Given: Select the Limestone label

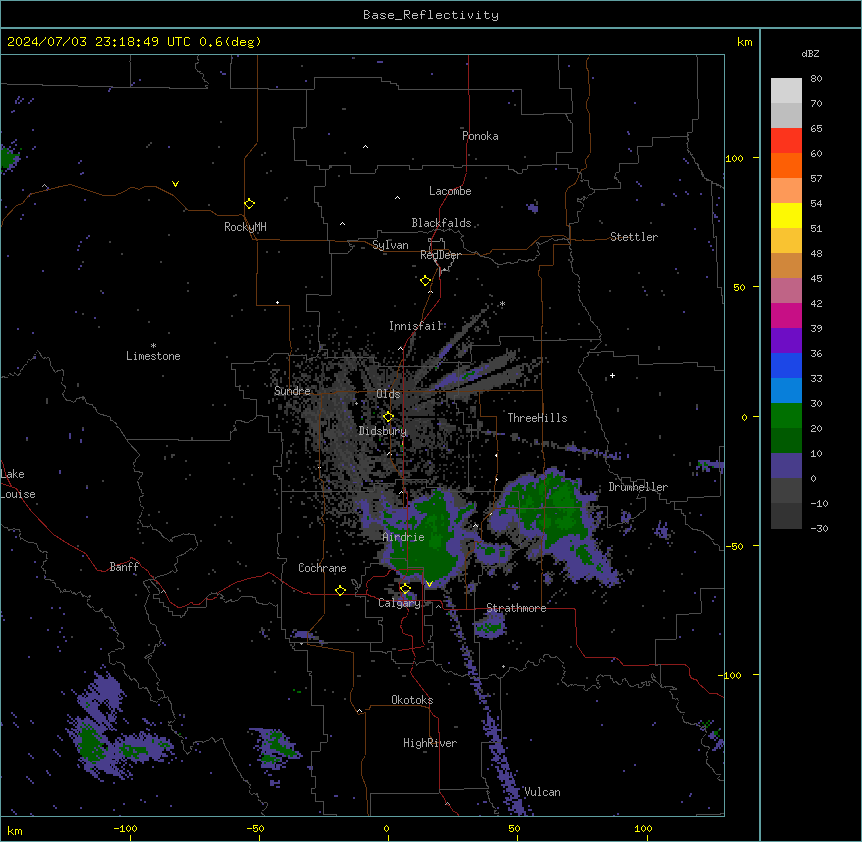Looking at the screenshot, I should 153,356.
